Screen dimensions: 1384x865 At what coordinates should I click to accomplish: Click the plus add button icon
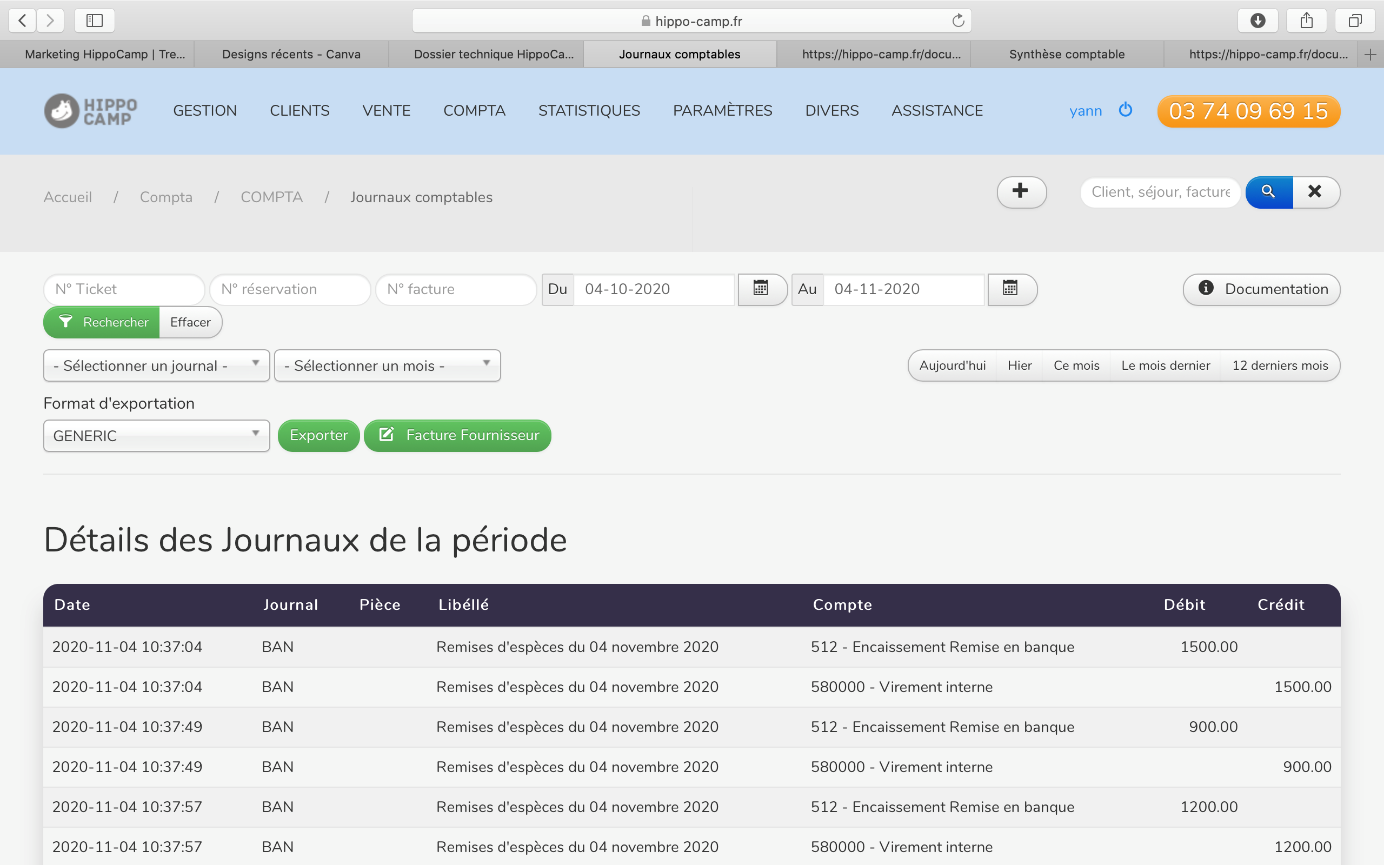pyautogui.click(x=1021, y=192)
